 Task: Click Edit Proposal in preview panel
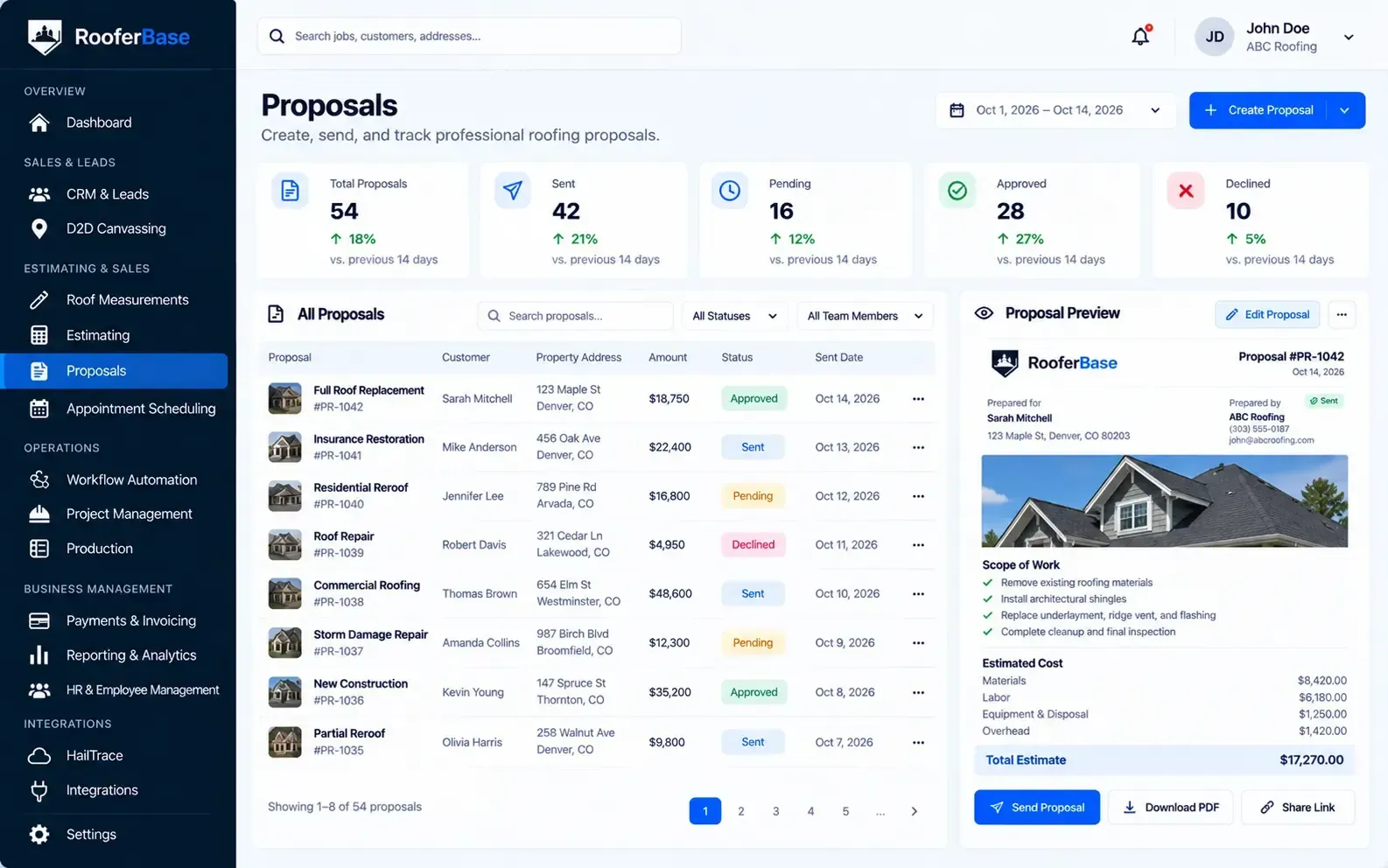tap(1267, 314)
